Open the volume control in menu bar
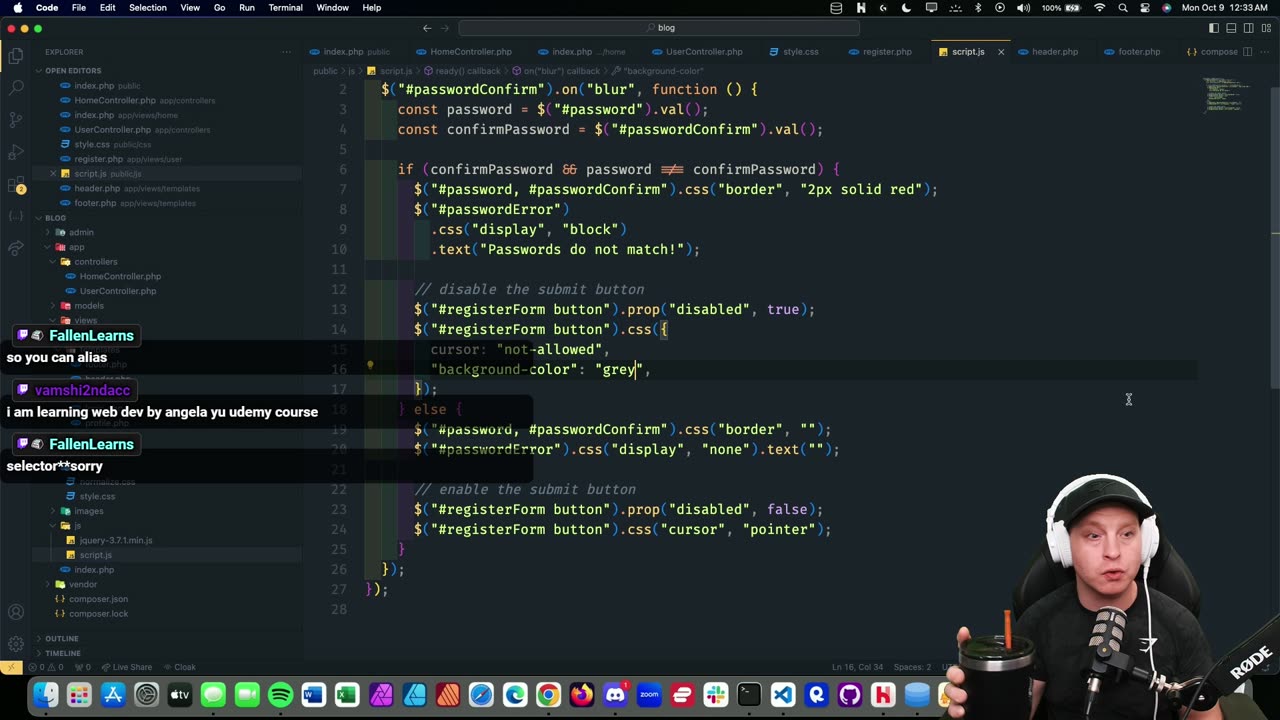The image size is (1280, 720). pyautogui.click(x=1023, y=8)
